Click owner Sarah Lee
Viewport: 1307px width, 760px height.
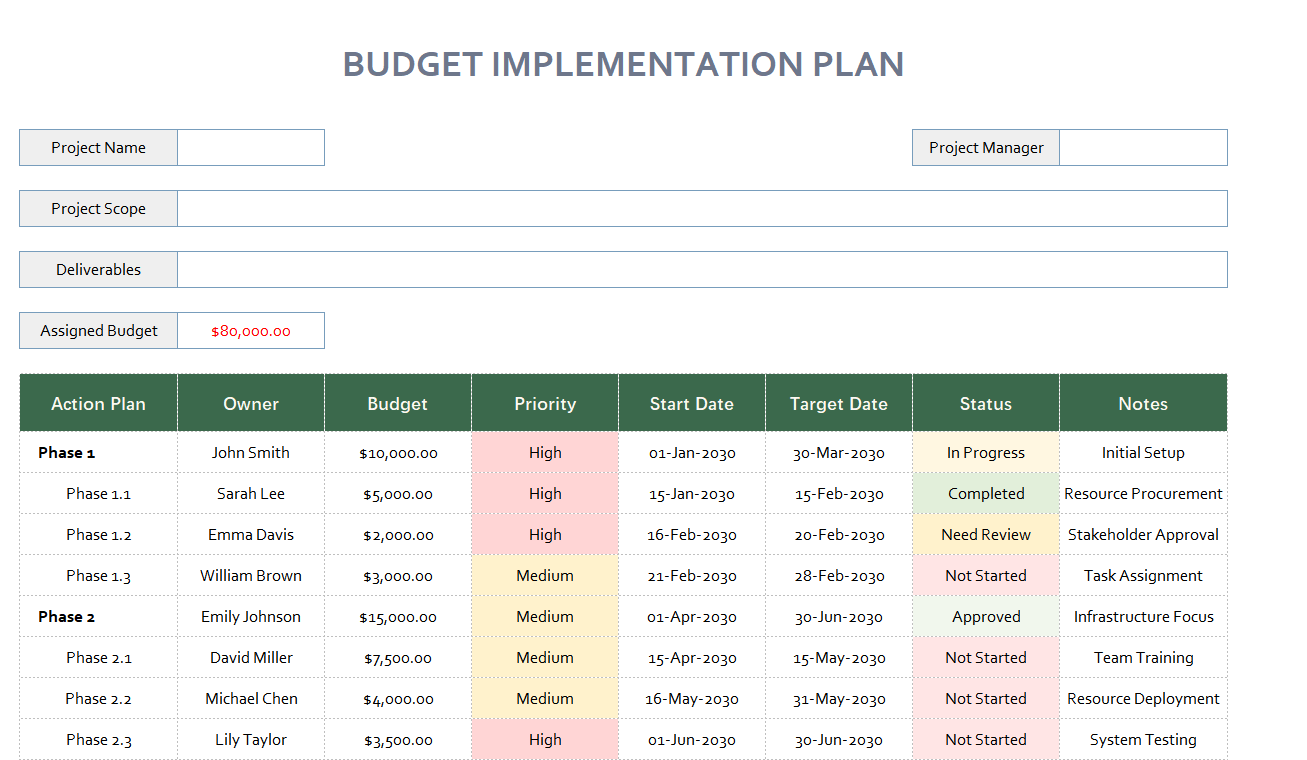[251, 493]
